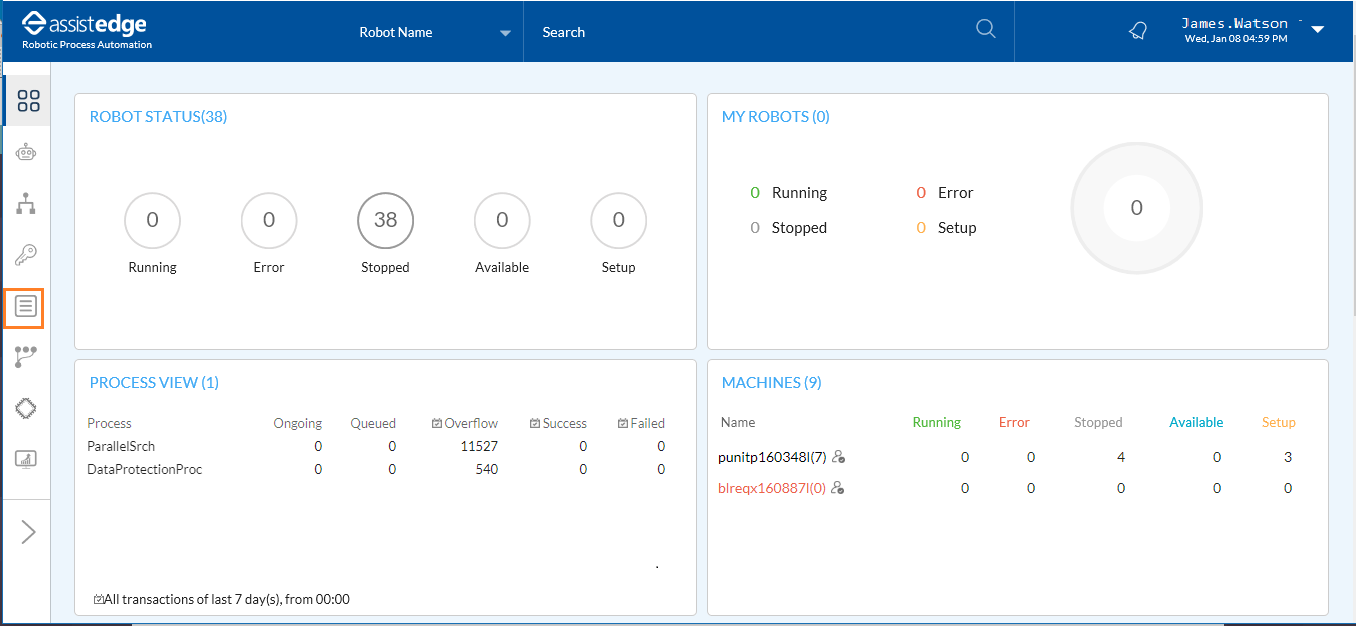Click the Available robots count circle
The height and width of the screenshot is (626, 1356).
click(502, 221)
